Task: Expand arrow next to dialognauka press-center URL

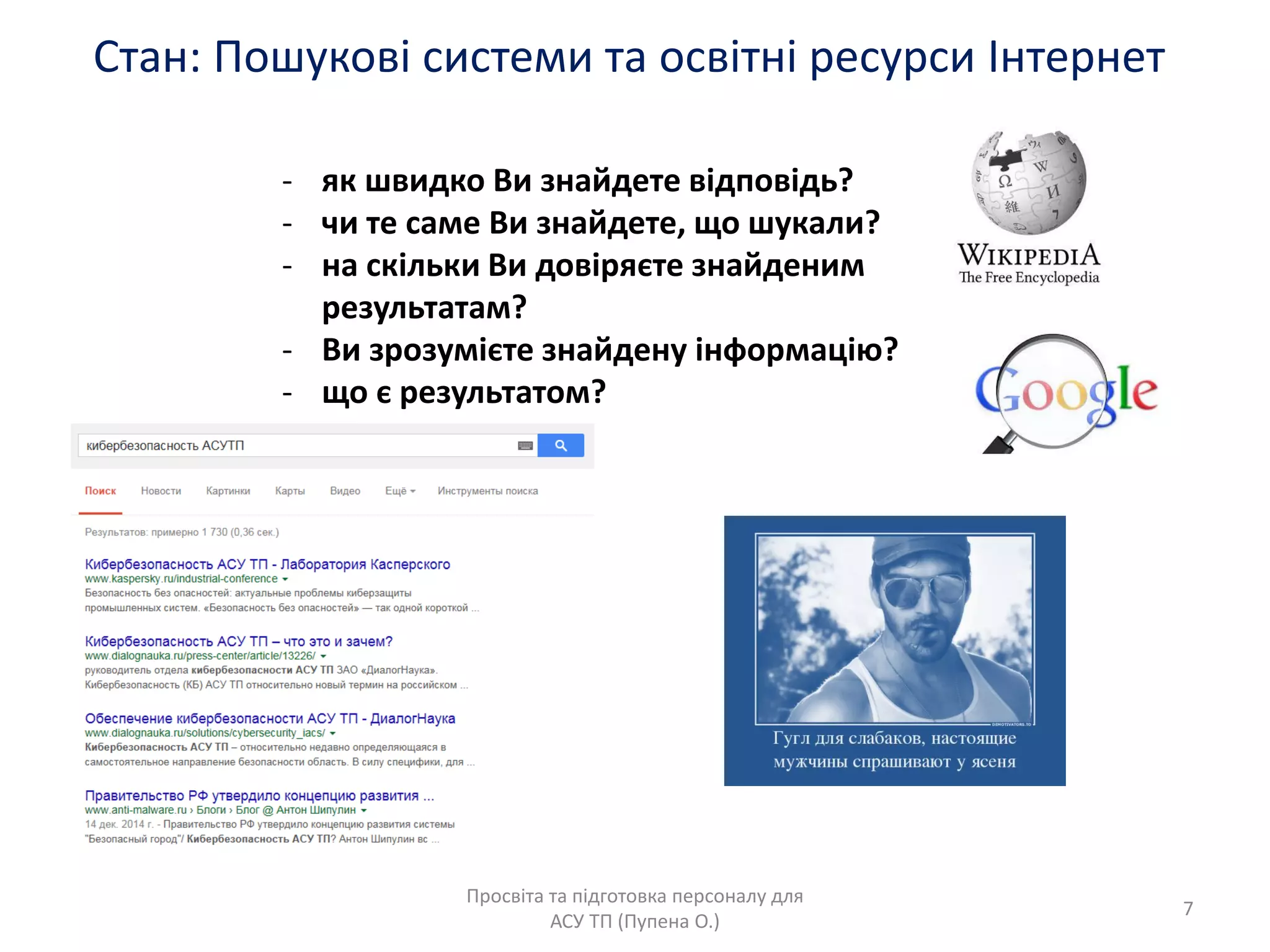Action: (323, 656)
